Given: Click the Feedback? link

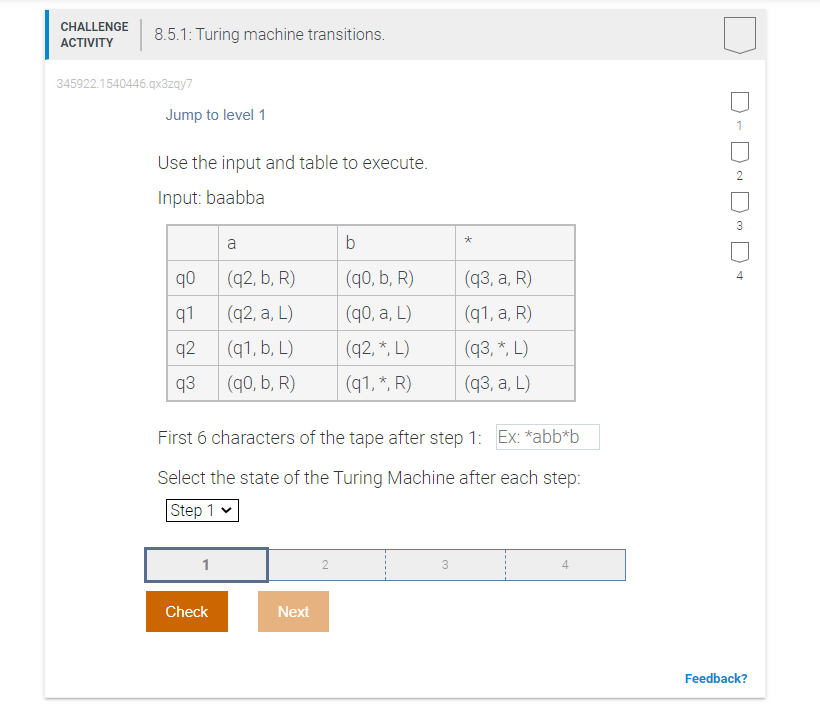Looking at the screenshot, I should tap(716, 678).
